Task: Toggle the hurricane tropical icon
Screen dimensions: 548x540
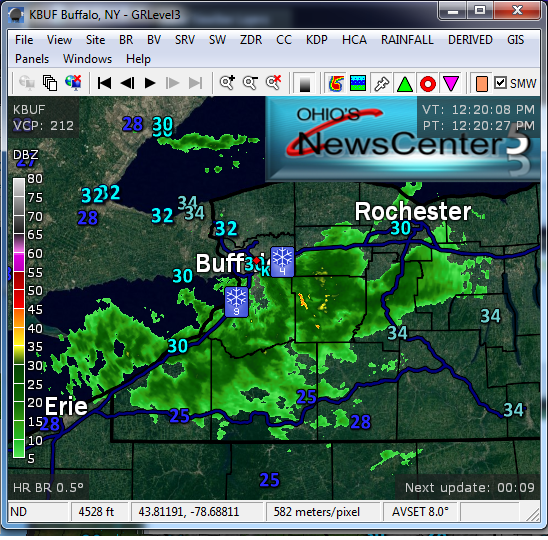Action: click(x=336, y=84)
